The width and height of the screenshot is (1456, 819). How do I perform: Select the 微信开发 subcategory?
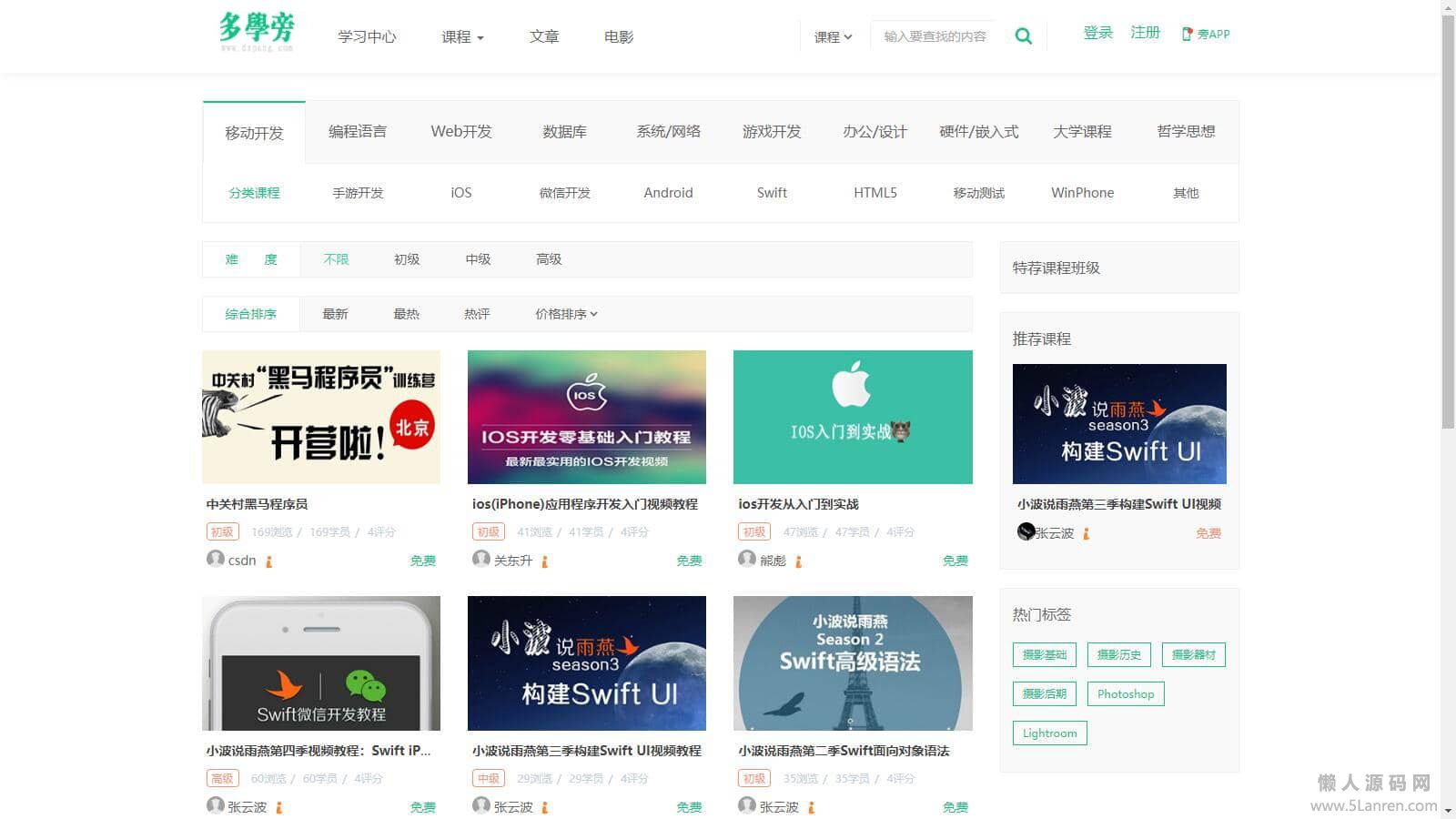click(x=565, y=193)
